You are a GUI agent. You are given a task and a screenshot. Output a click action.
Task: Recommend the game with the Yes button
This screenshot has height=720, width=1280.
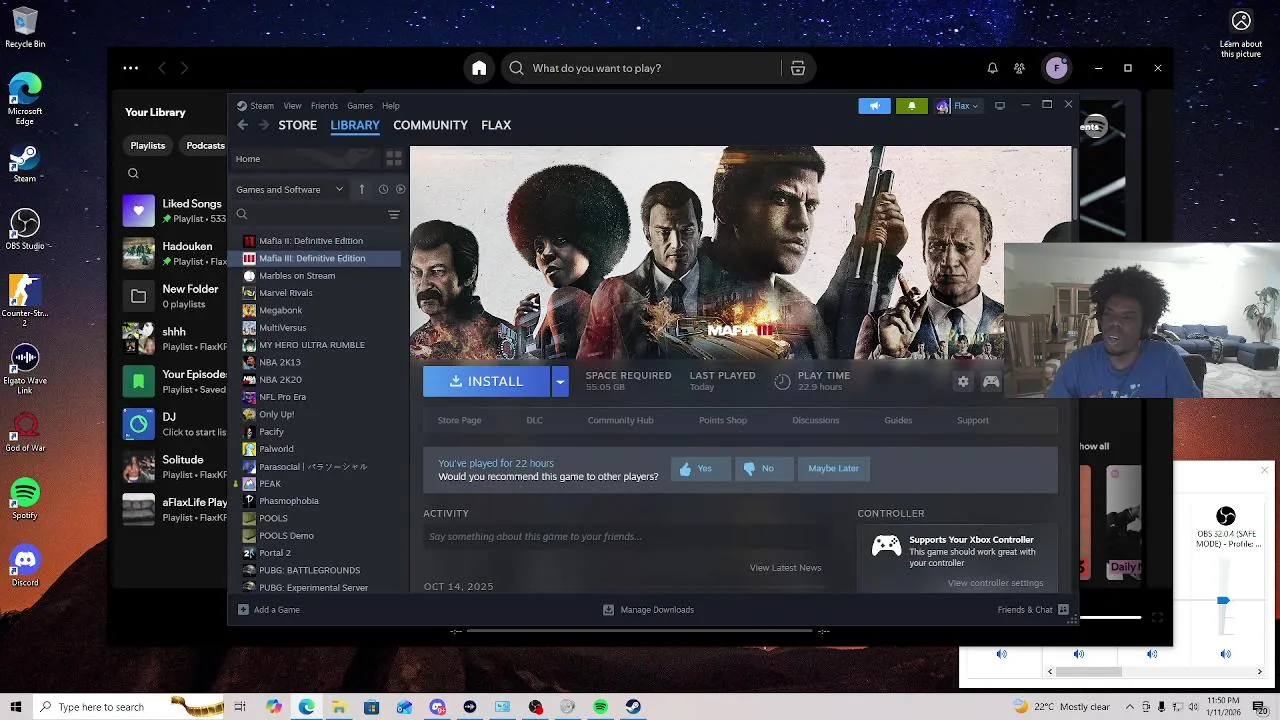(x=700, y=469)
